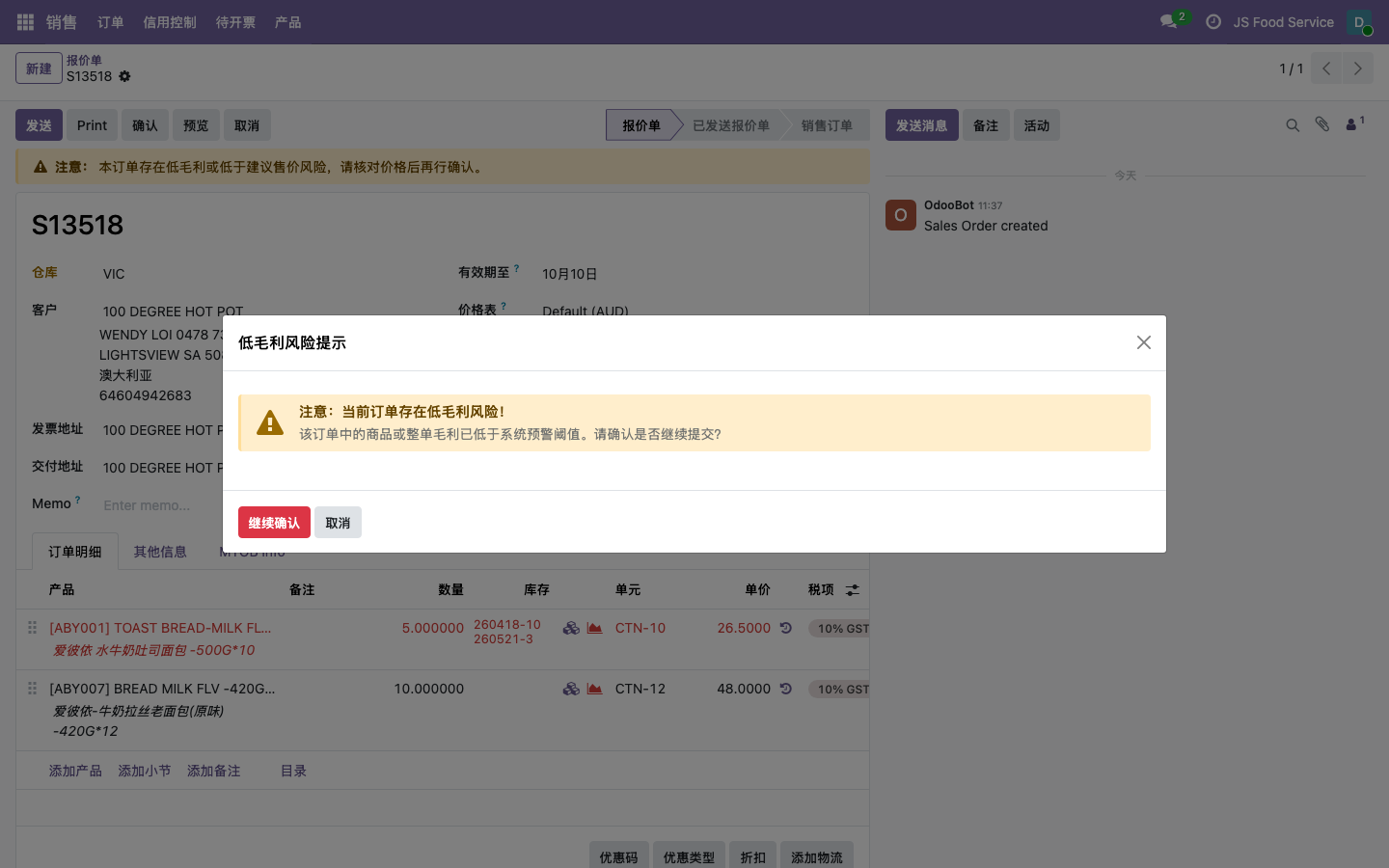Go to previous record arrow

1326,68
